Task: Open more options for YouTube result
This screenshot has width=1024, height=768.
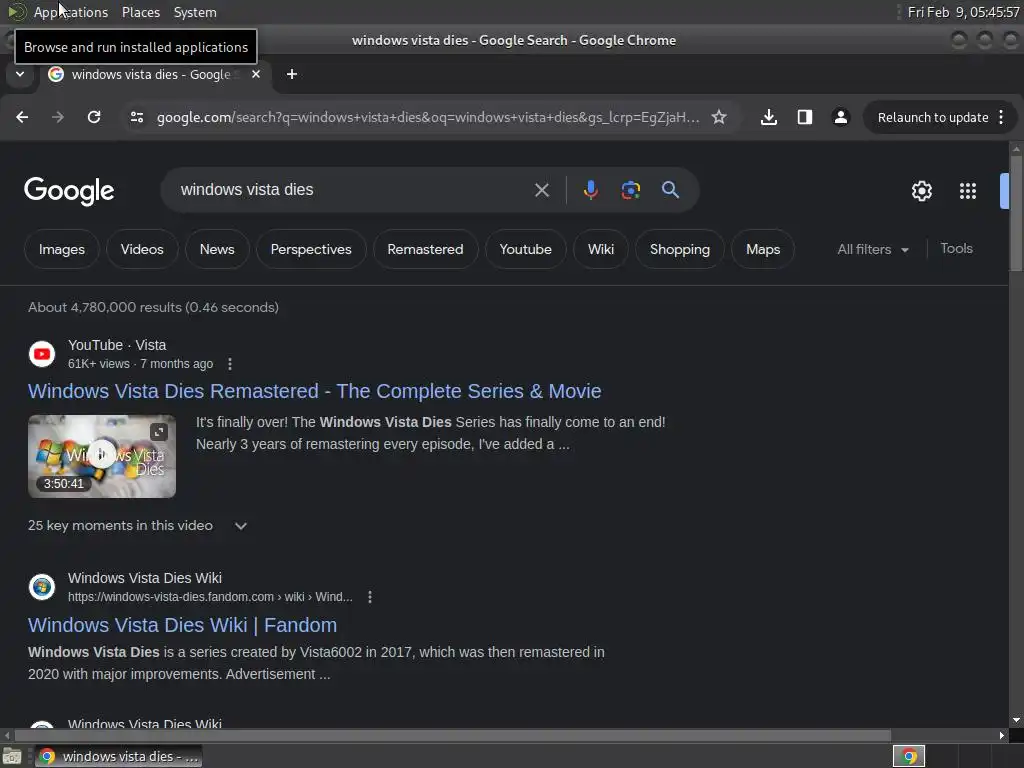Action: pos(230,364)
